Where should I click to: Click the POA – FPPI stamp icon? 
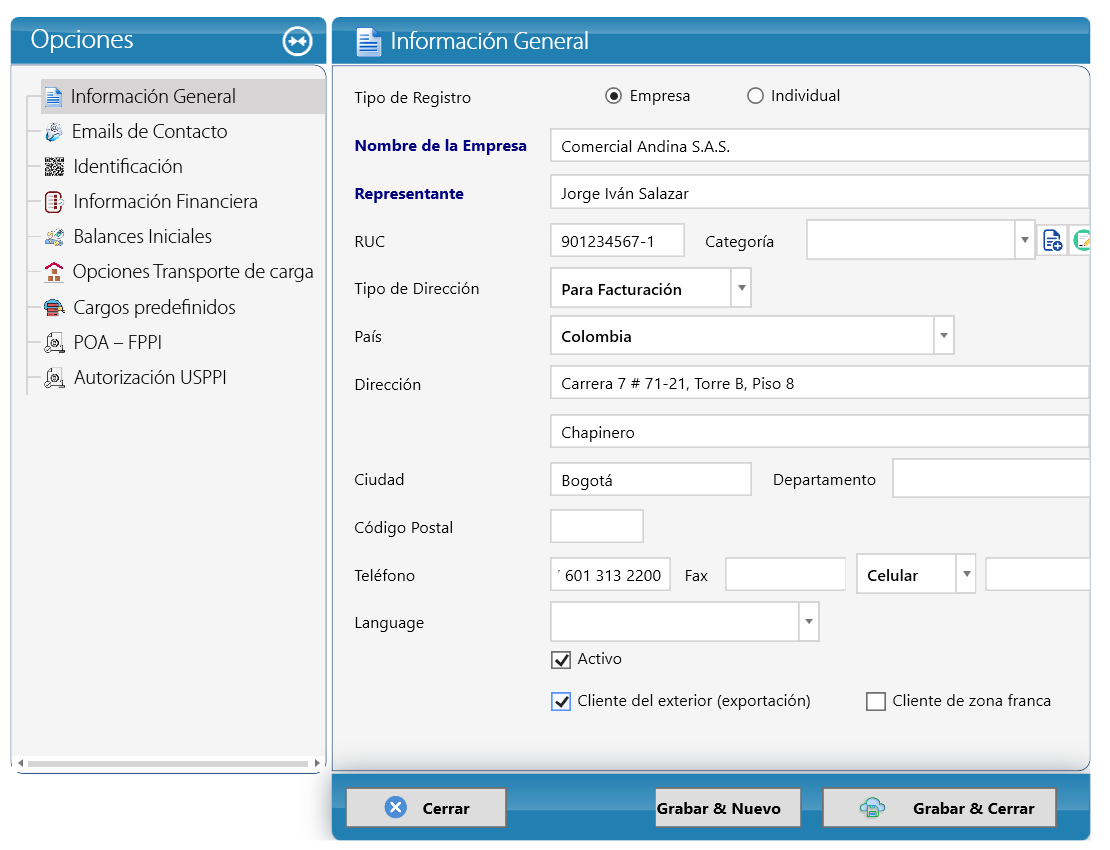coord(54,343)
